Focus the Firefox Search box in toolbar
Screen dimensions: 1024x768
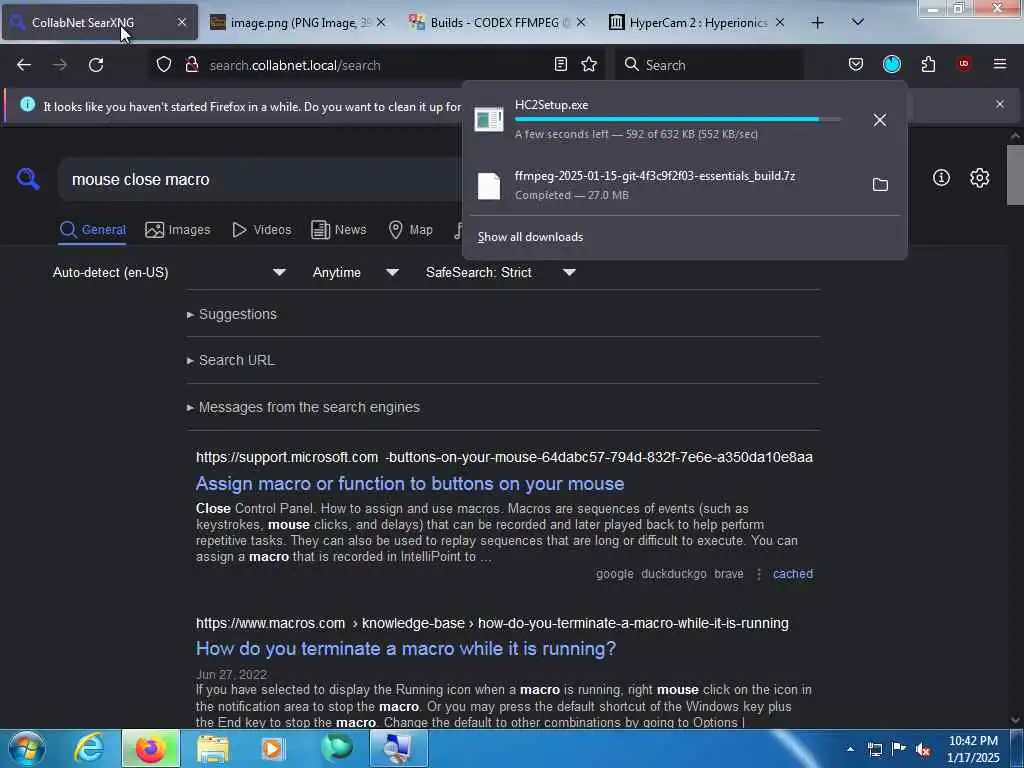click(x=709, y=65)
